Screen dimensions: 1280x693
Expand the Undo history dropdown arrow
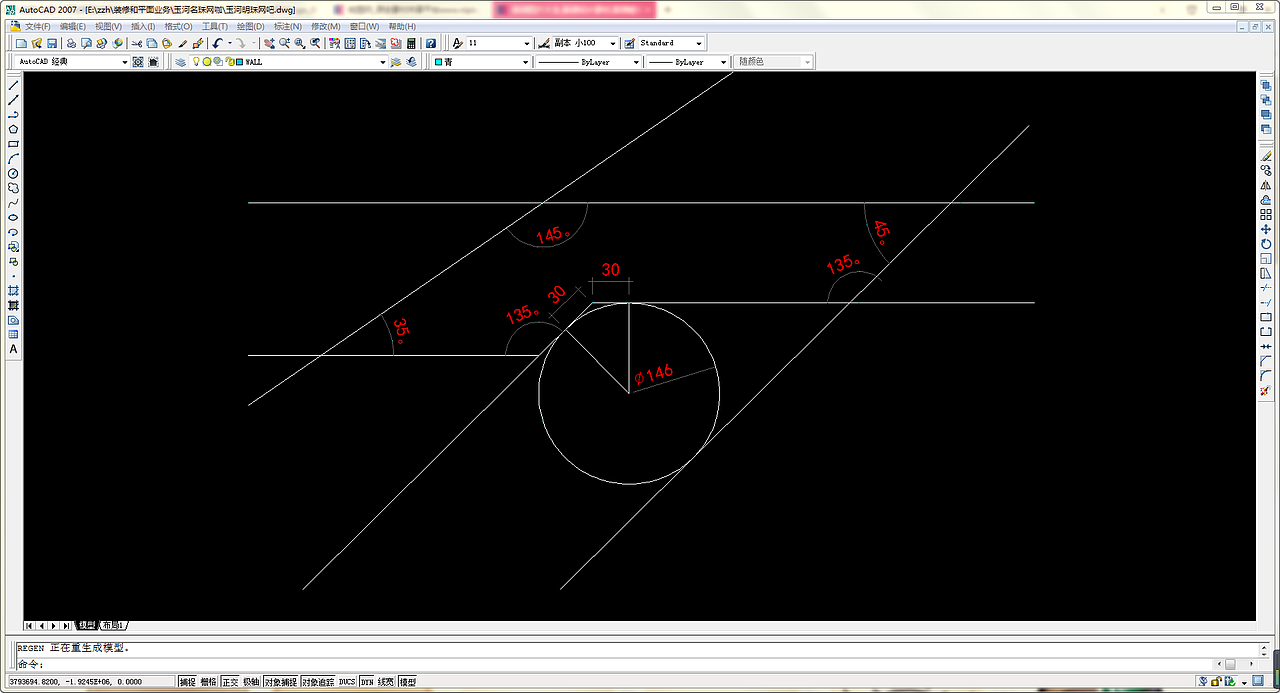(x=230, y=43)
